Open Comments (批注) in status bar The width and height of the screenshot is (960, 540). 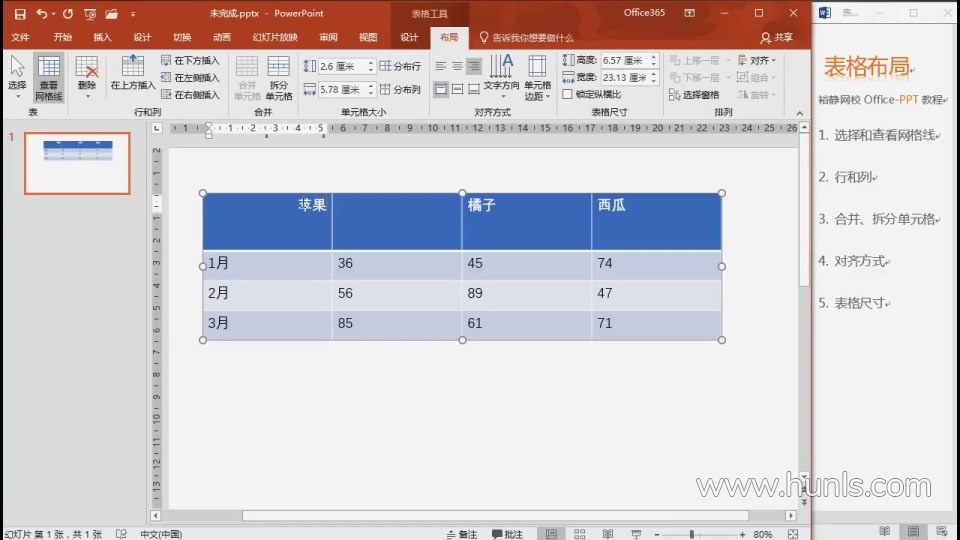pos(508,534)
